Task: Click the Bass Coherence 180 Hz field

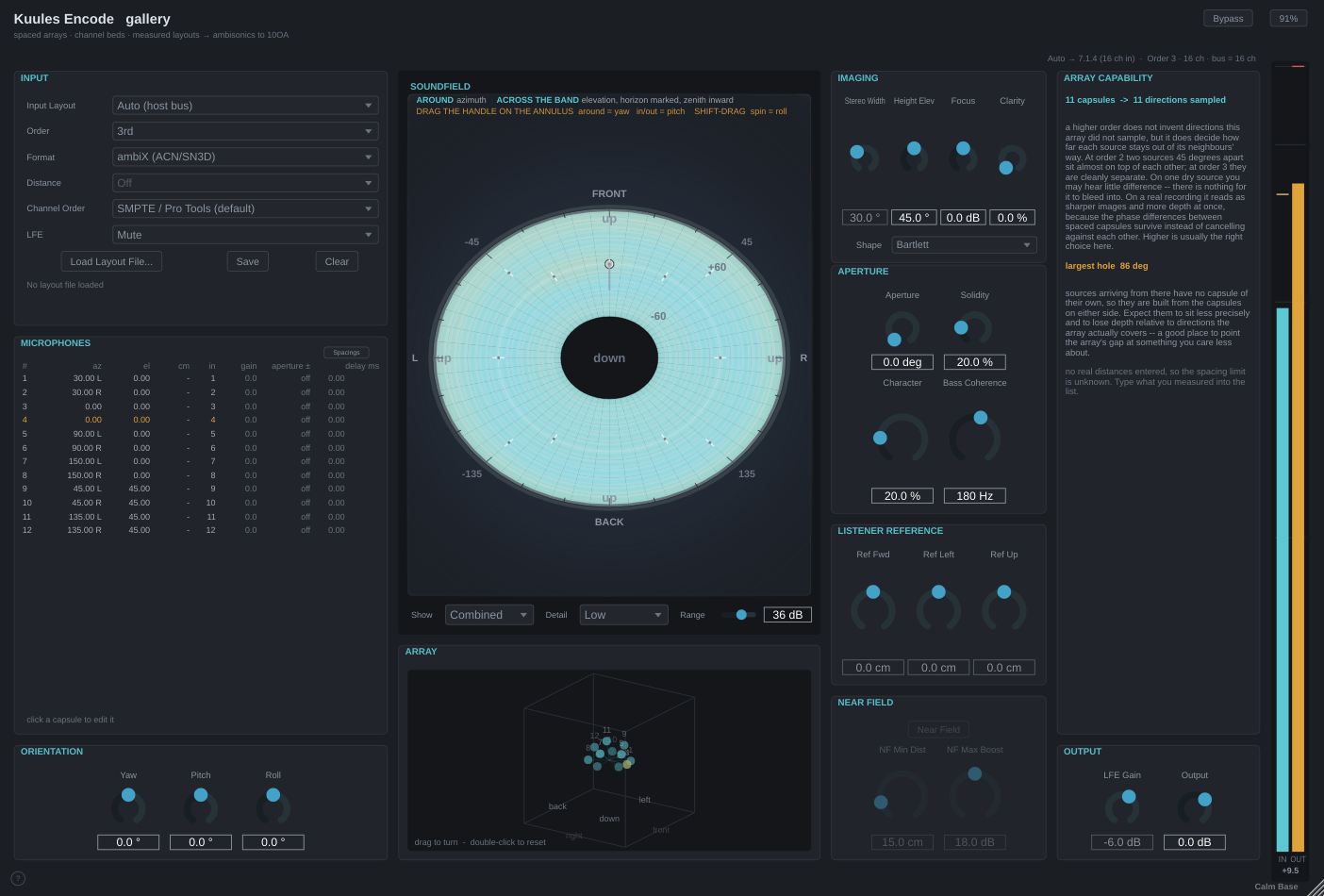Action: (x=975, y=496)
